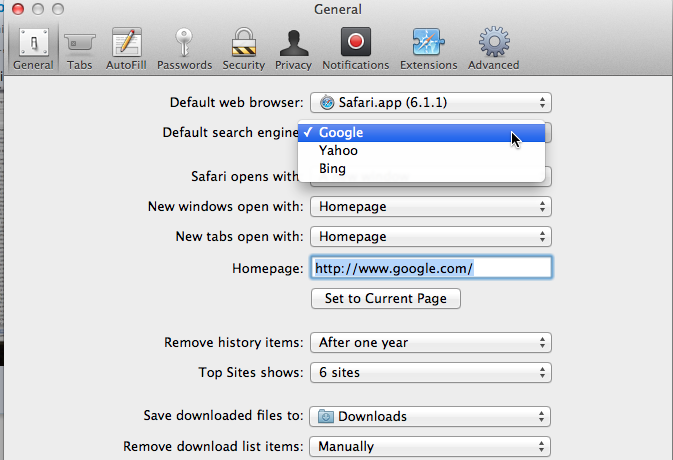Open the Advanced gear pane
This screenshot has height=460, width=673.
pyautogui.click(x=494, y=49)
